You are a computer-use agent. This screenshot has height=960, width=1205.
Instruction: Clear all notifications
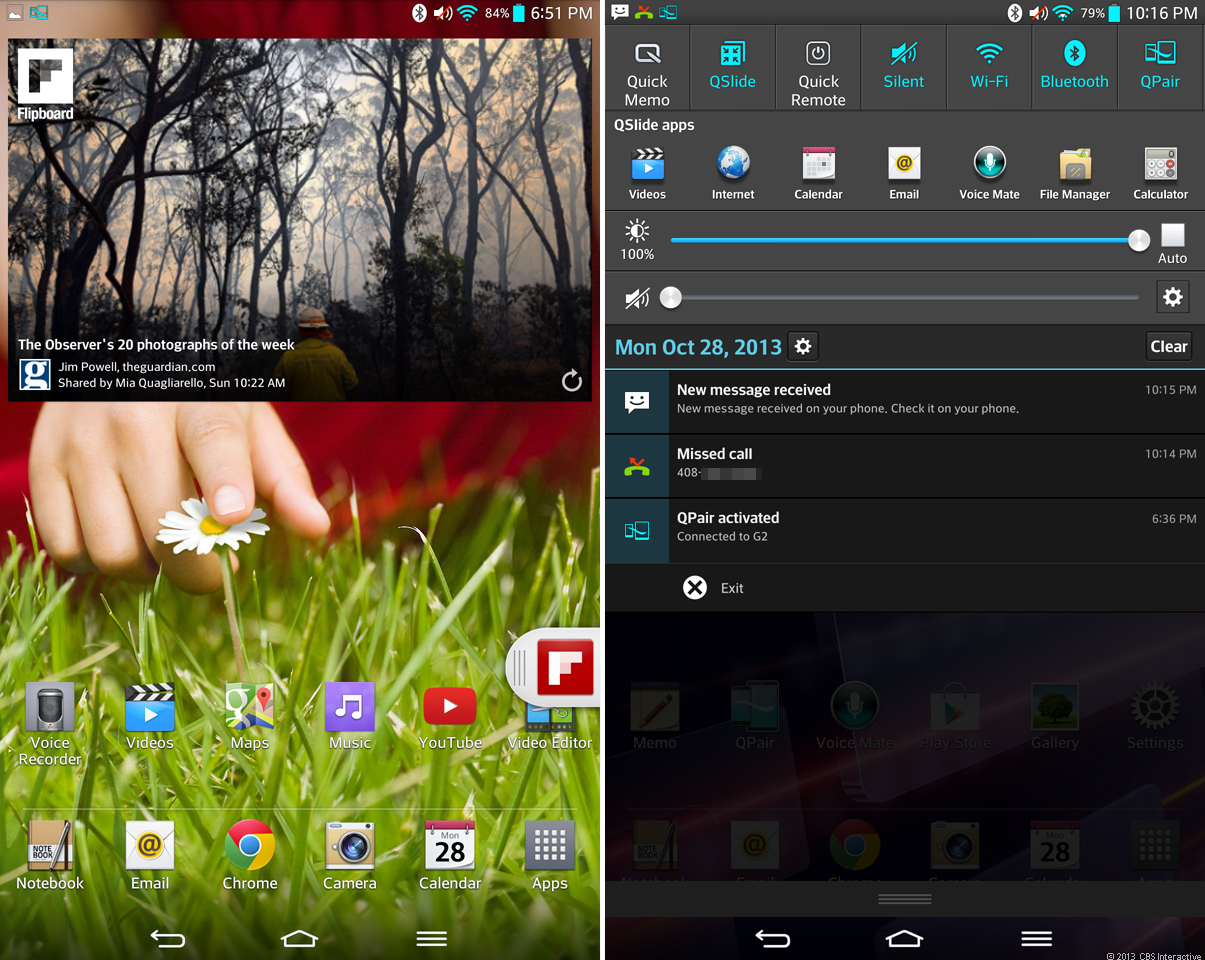tap(1168, 346)
